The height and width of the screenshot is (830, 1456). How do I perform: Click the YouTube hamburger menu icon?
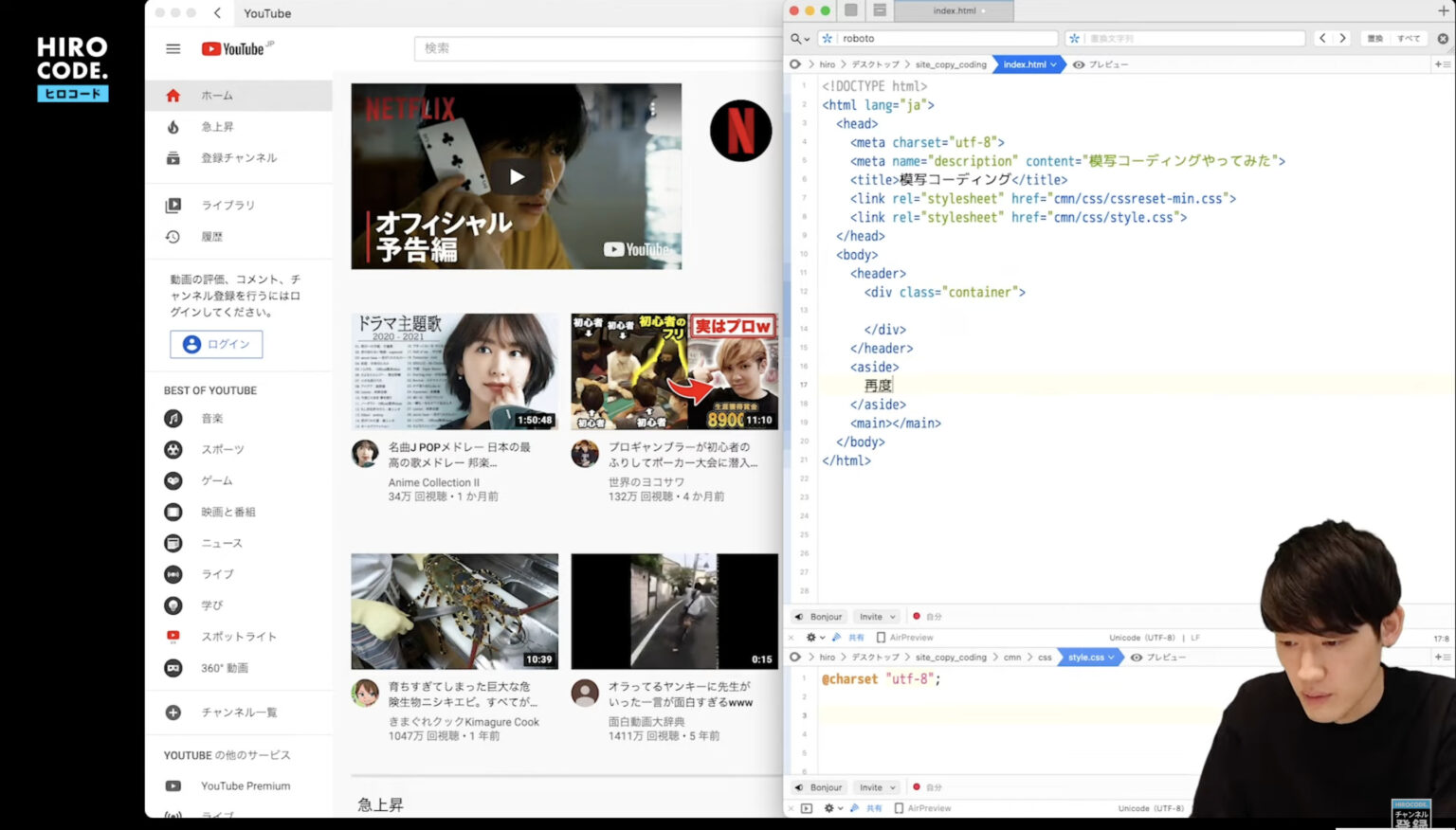click(173, 48)
